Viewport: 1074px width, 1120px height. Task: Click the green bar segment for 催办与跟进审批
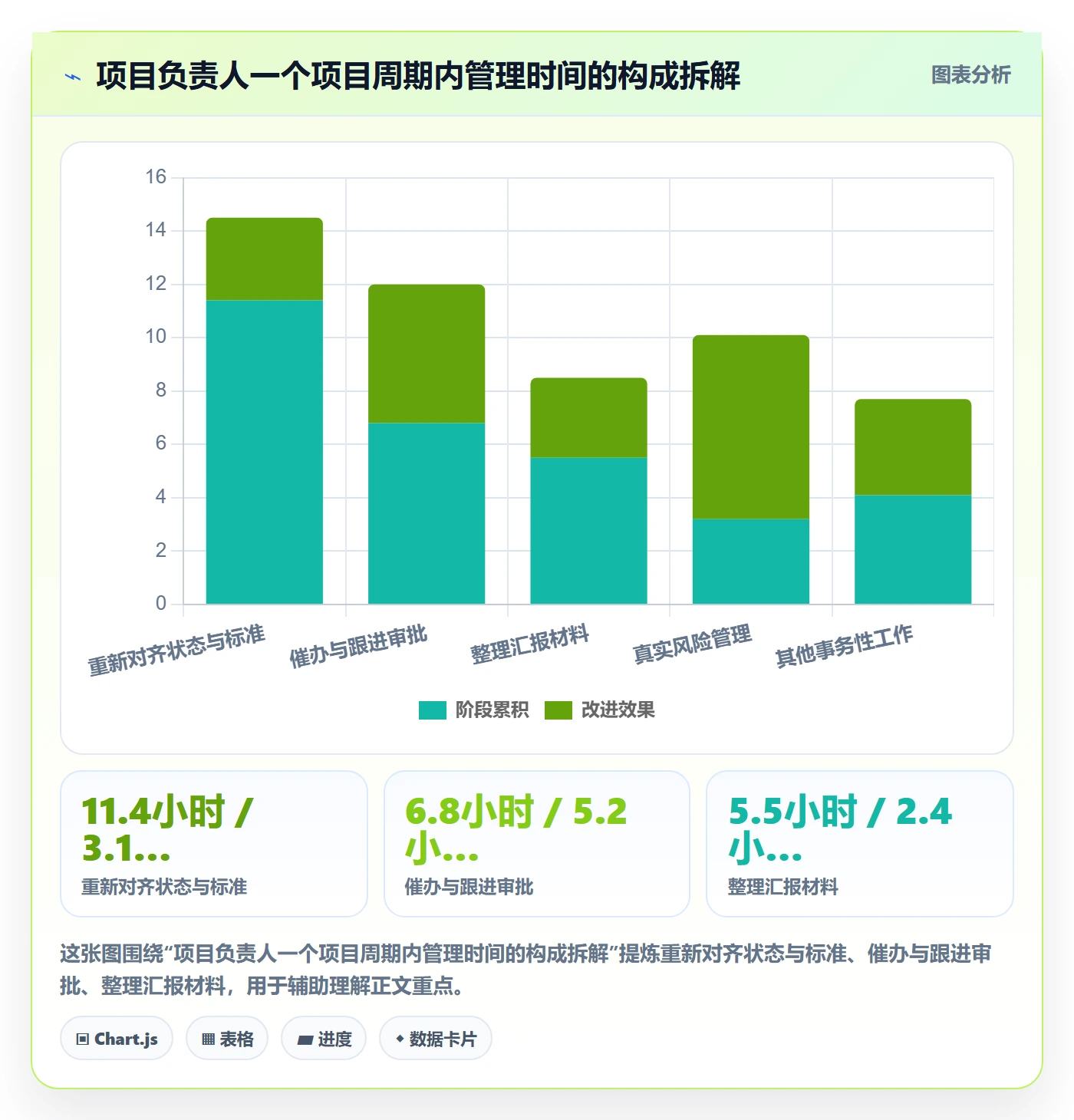pyautogui.click(x=427, y=354)
